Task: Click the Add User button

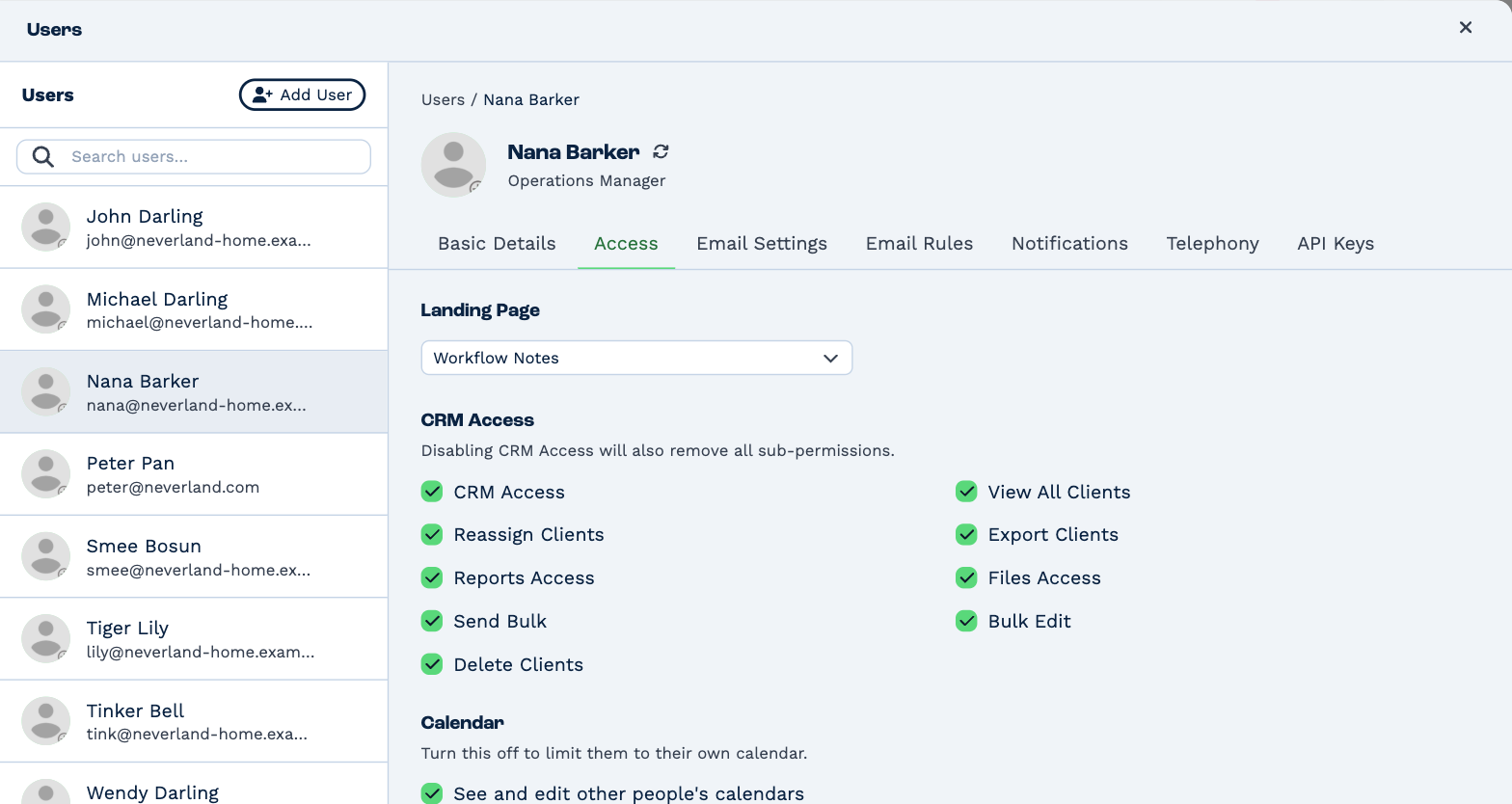Action: point(302,94)
